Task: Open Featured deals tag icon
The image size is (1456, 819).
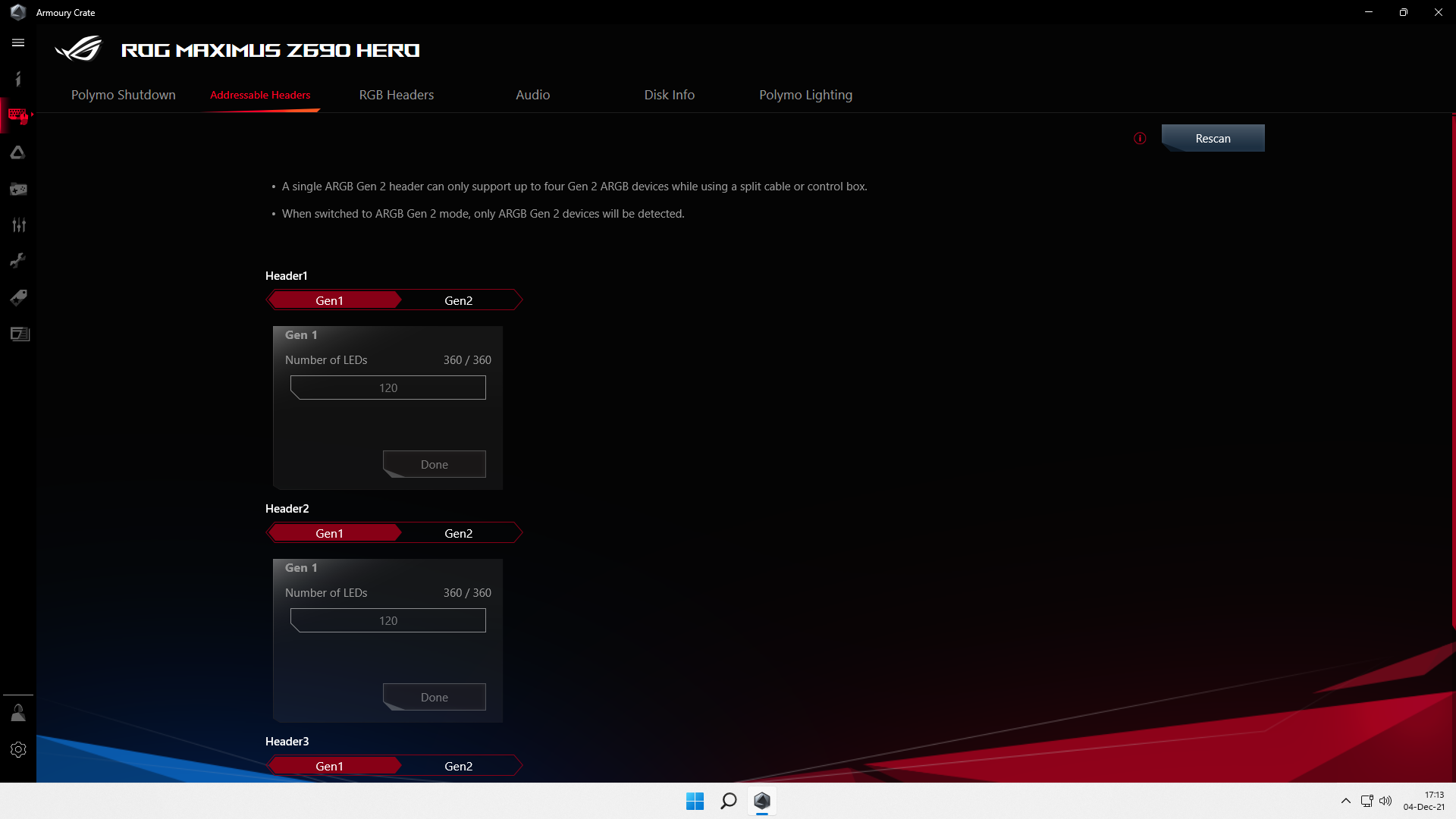Action: pyautogui.click(x=18, y=297)
